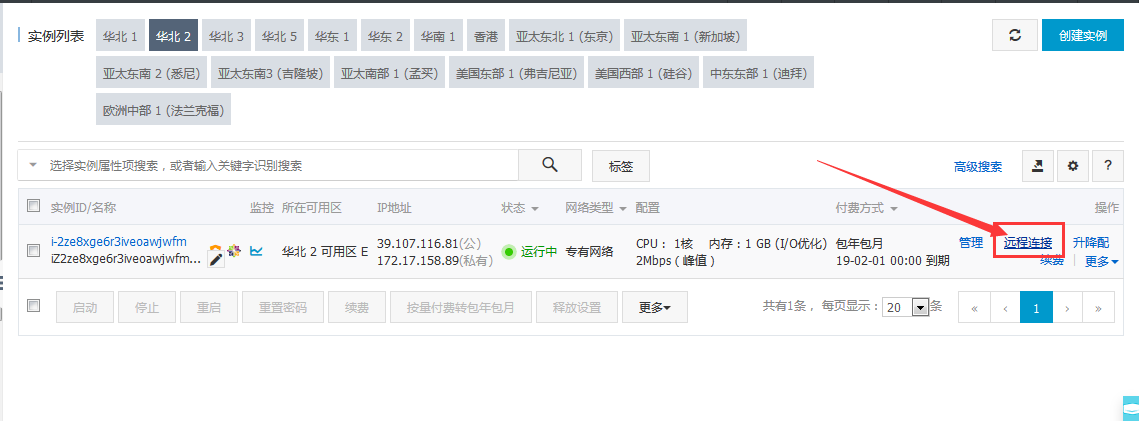Click the 升降配 link
Image resolution: width=1139 pixels, height=421 pixels.
[1091, 242]
